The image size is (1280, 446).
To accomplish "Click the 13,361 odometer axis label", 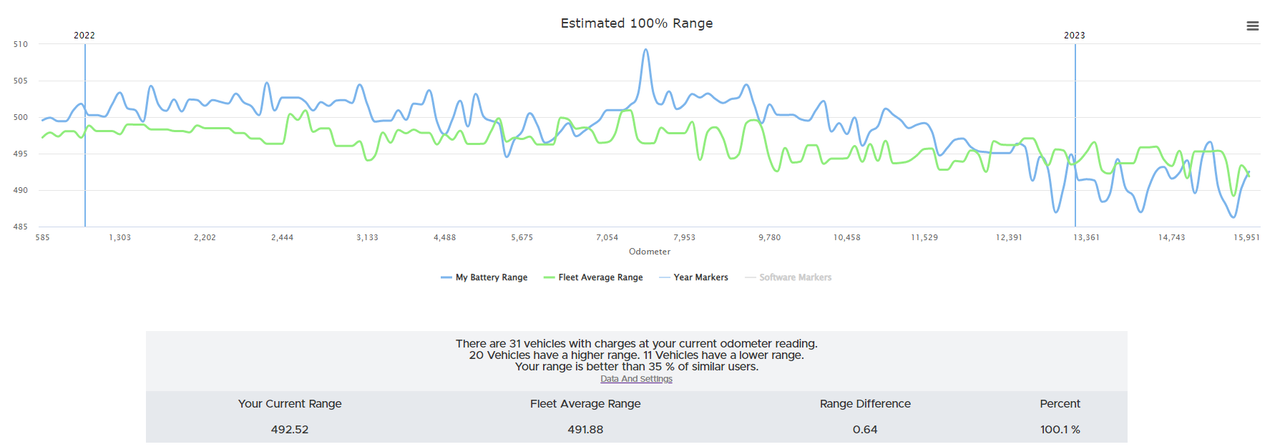I will click(x=1086, y=238).
